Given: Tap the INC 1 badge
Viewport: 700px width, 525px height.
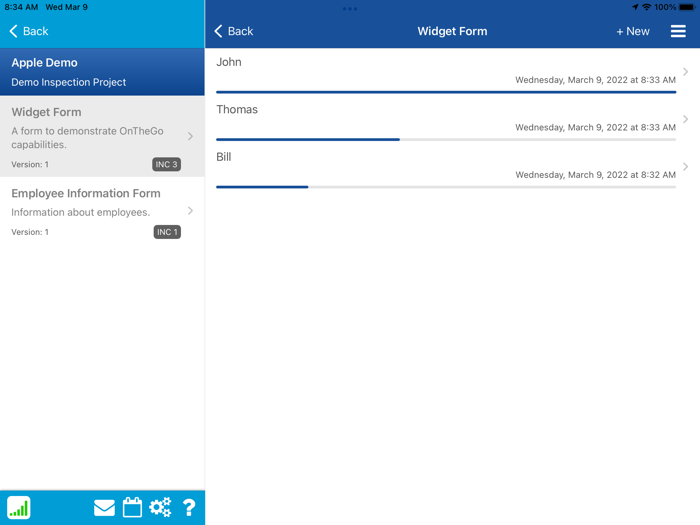Looking at the screenshot, I should tap(167, 232).
